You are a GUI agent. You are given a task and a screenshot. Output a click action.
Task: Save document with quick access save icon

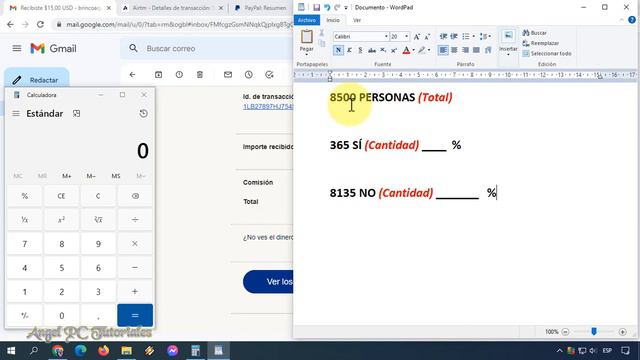(316, 7)
